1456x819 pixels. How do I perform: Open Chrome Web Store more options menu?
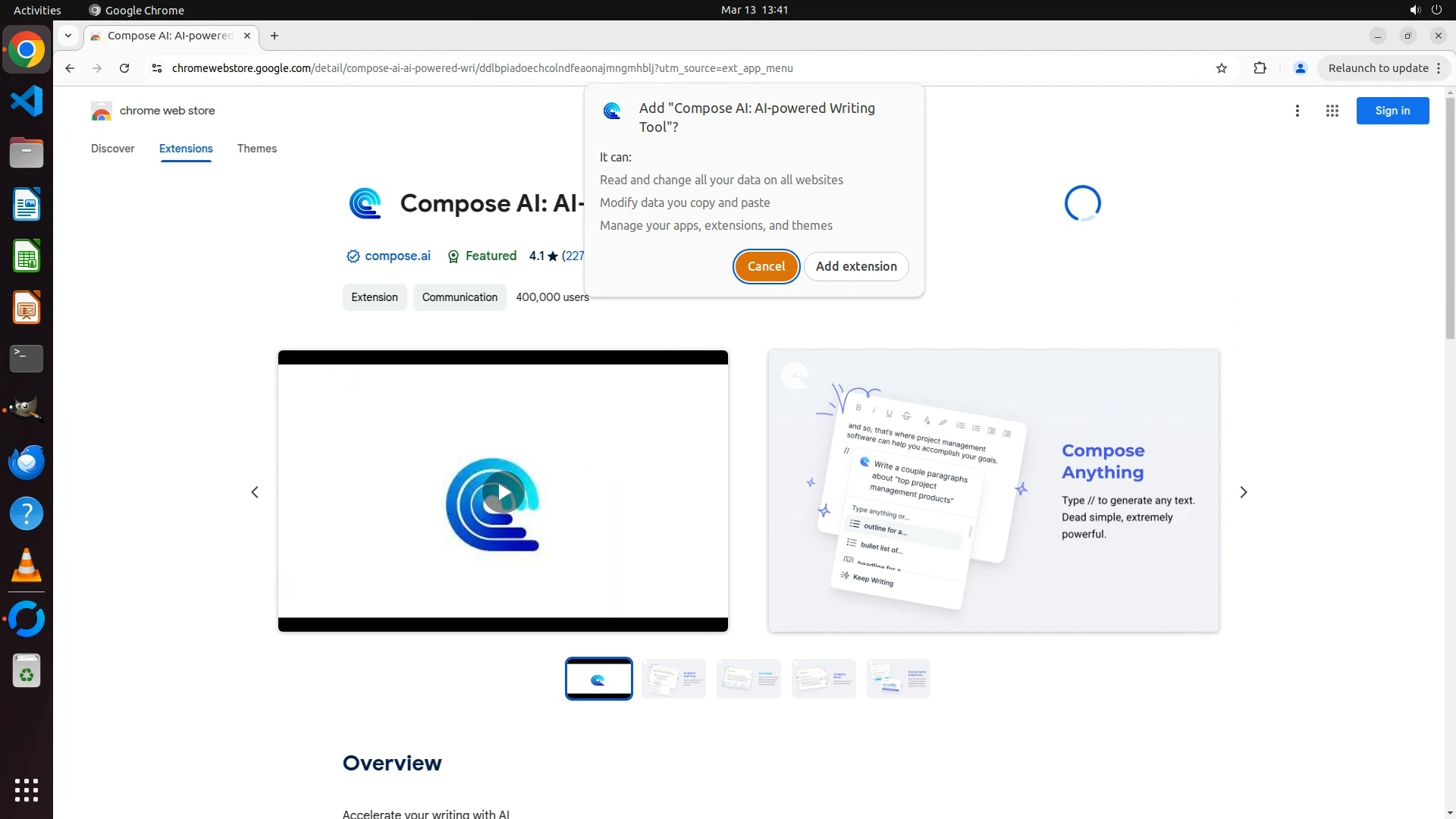[1297, 111]
